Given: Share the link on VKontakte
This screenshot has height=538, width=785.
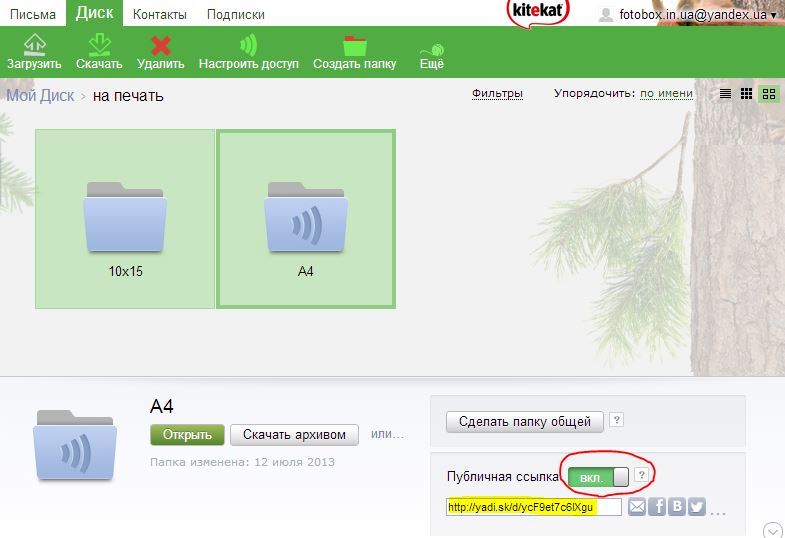Looking at the screenshot, I should [677, 507].
